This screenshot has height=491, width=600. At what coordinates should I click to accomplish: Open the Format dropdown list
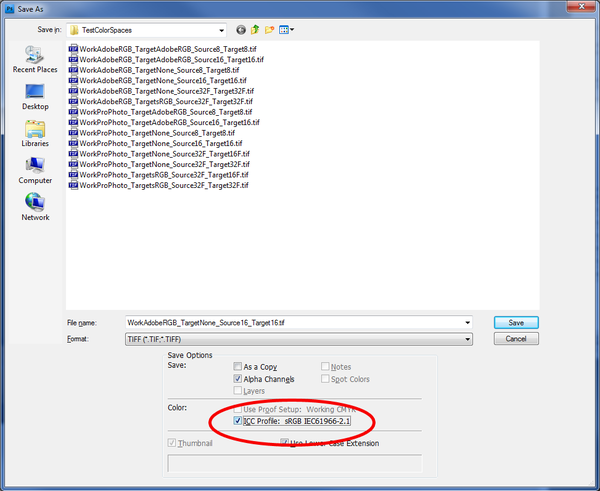(x=467, y=339)
